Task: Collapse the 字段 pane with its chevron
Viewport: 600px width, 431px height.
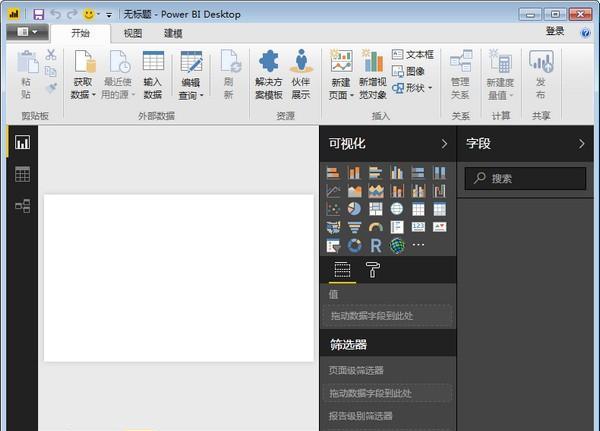Action: point(582,144)
